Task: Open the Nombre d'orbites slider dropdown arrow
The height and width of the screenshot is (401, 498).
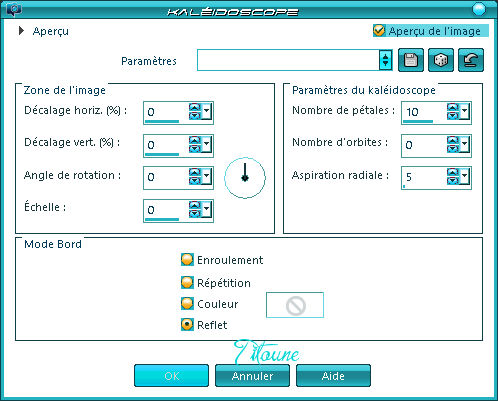Action: 465,144
